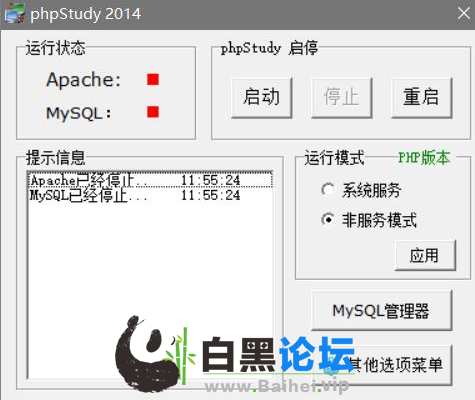Click the Apache label in 运行状态
Viewport: 475px width, 400px height.
(x=83, y=80)
